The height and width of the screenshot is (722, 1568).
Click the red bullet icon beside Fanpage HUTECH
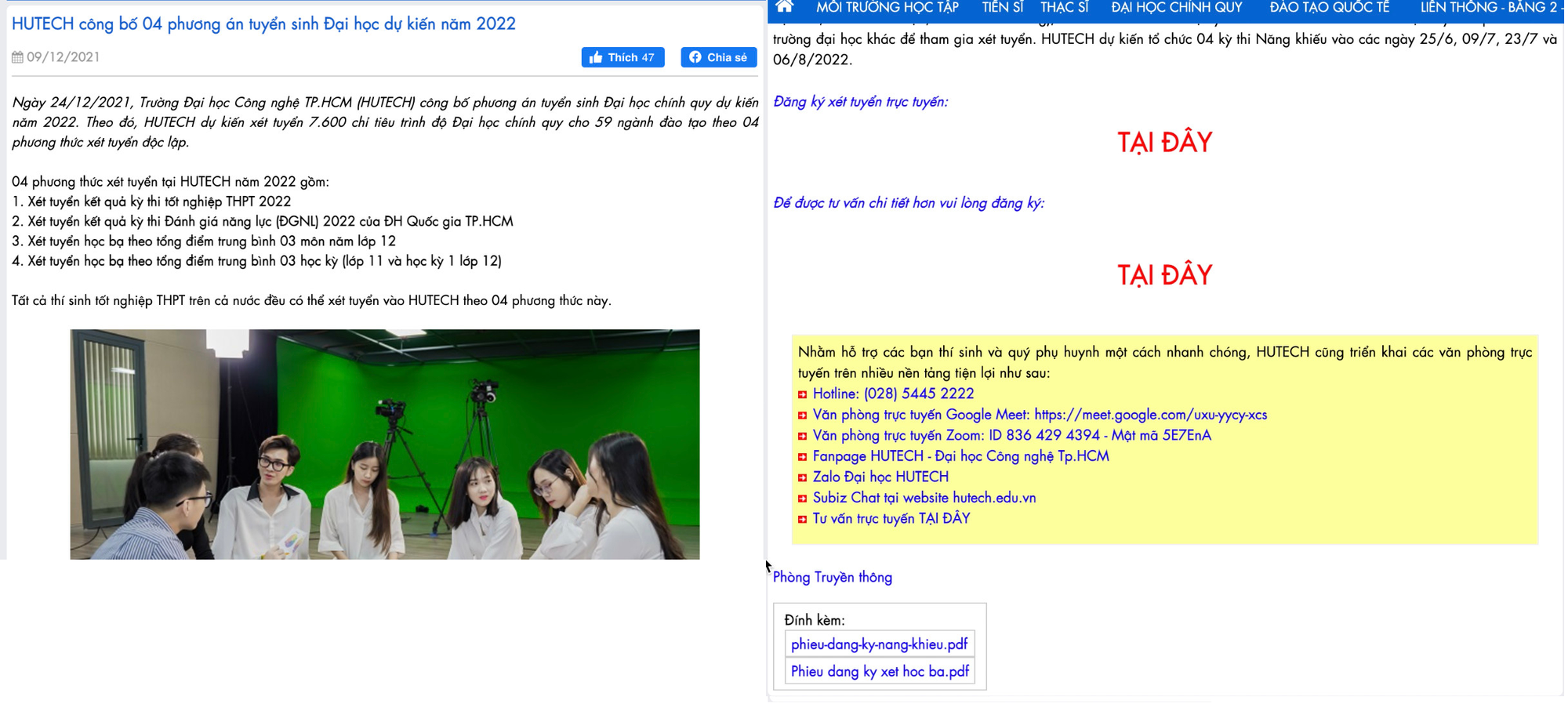[802, 457]
